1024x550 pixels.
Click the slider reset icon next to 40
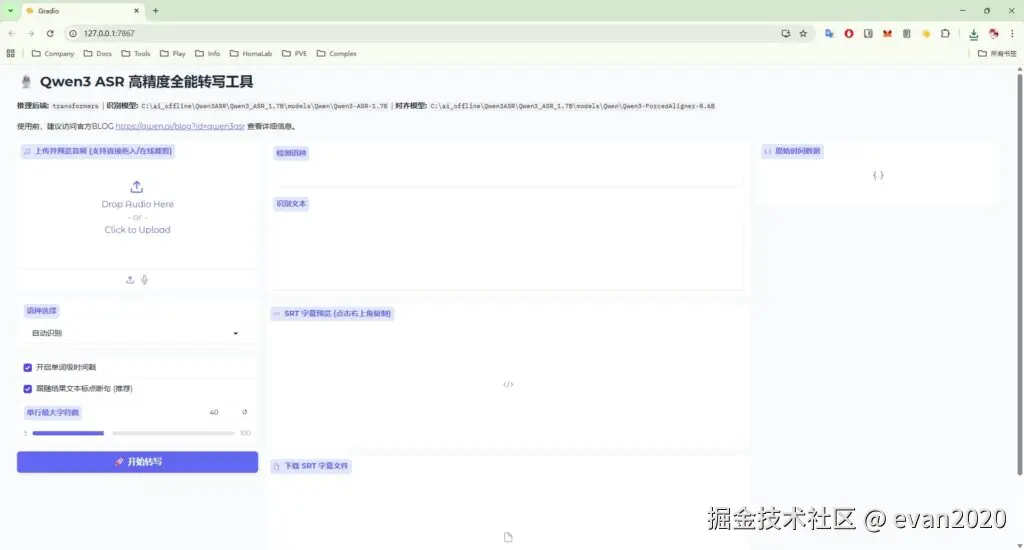[x=245, y=412]
